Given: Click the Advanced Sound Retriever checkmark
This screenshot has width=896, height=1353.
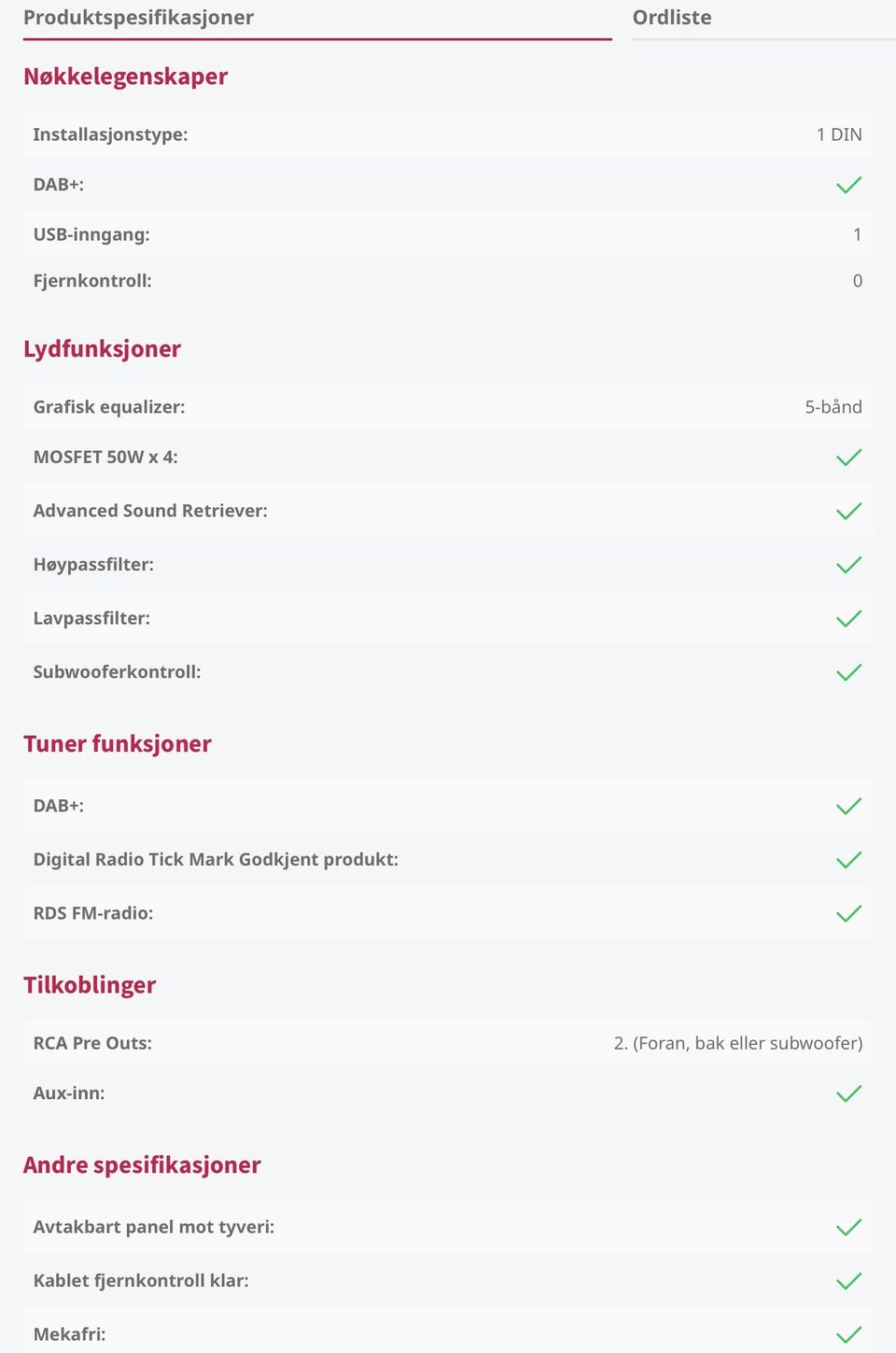Looking at the screenshot, I should point(848,511).
